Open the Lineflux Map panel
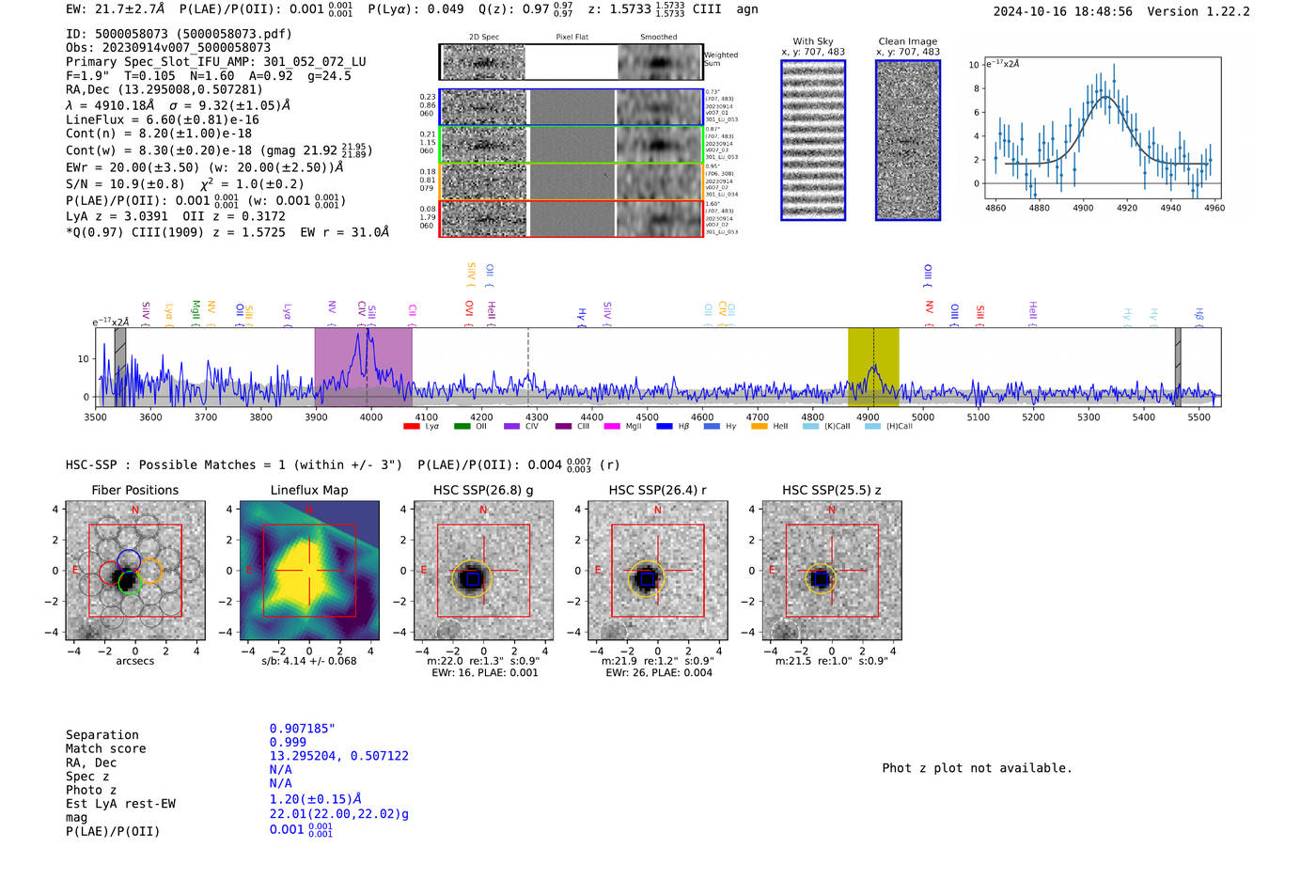 click(x=309, y=571)
